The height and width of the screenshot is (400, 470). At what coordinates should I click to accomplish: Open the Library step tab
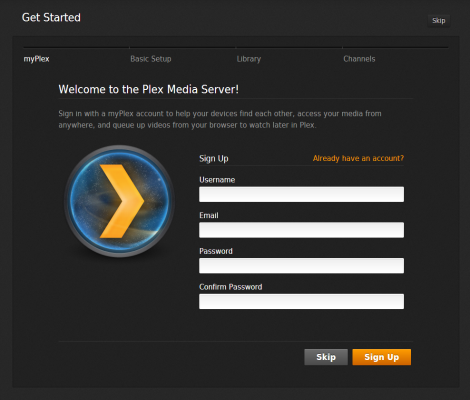[249, 59]
